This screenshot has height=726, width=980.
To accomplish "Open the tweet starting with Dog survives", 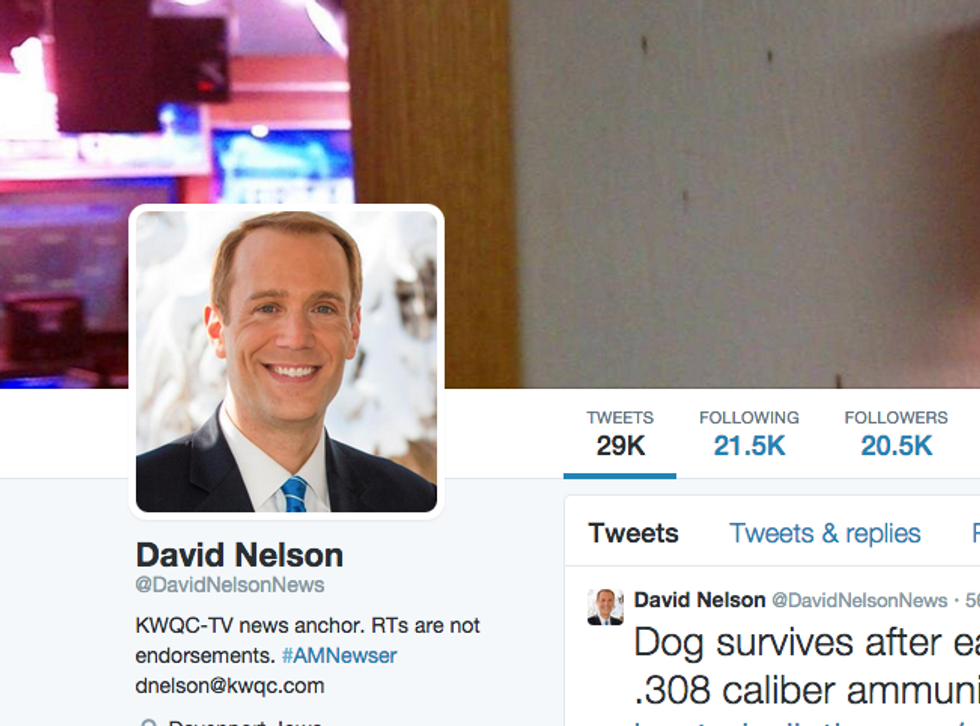I will coord(807,667).
